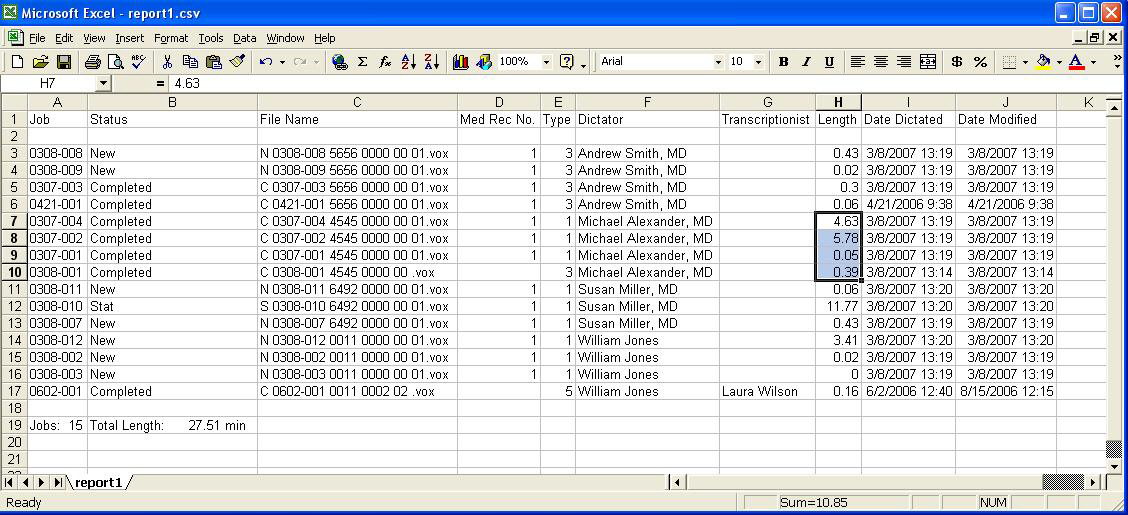
Task: Apply Currency style with dollar icon
Action: coord(957,62)
